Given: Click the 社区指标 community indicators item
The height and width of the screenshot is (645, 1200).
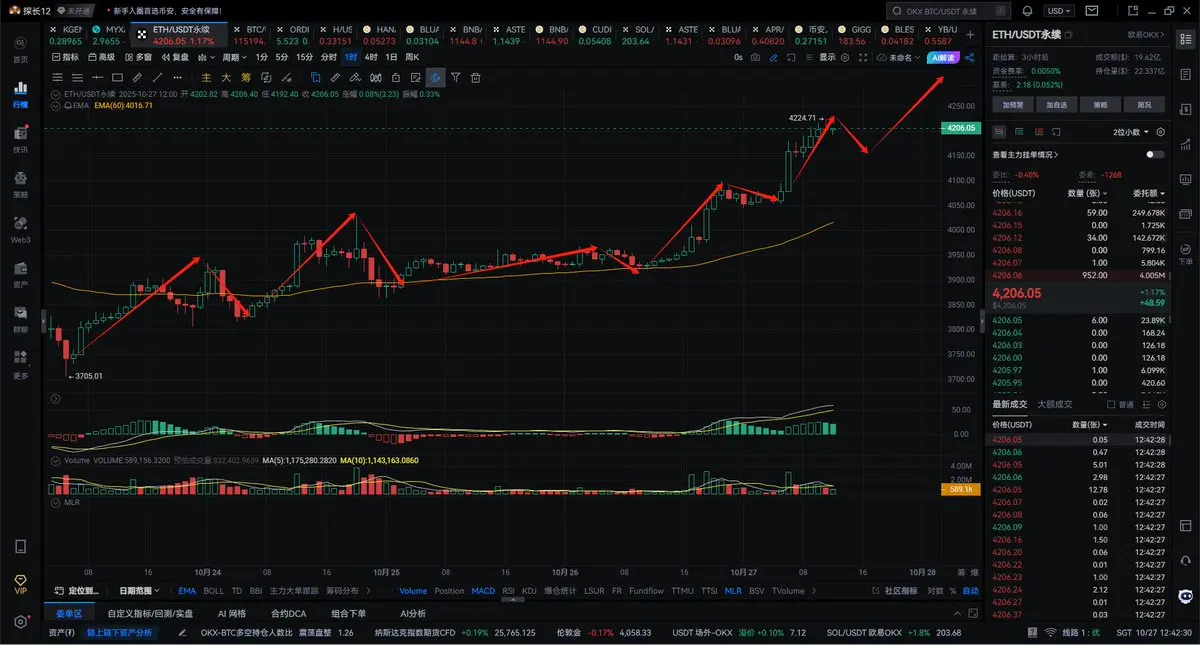Looking at the screenshot, I should [x=897, y=591].
